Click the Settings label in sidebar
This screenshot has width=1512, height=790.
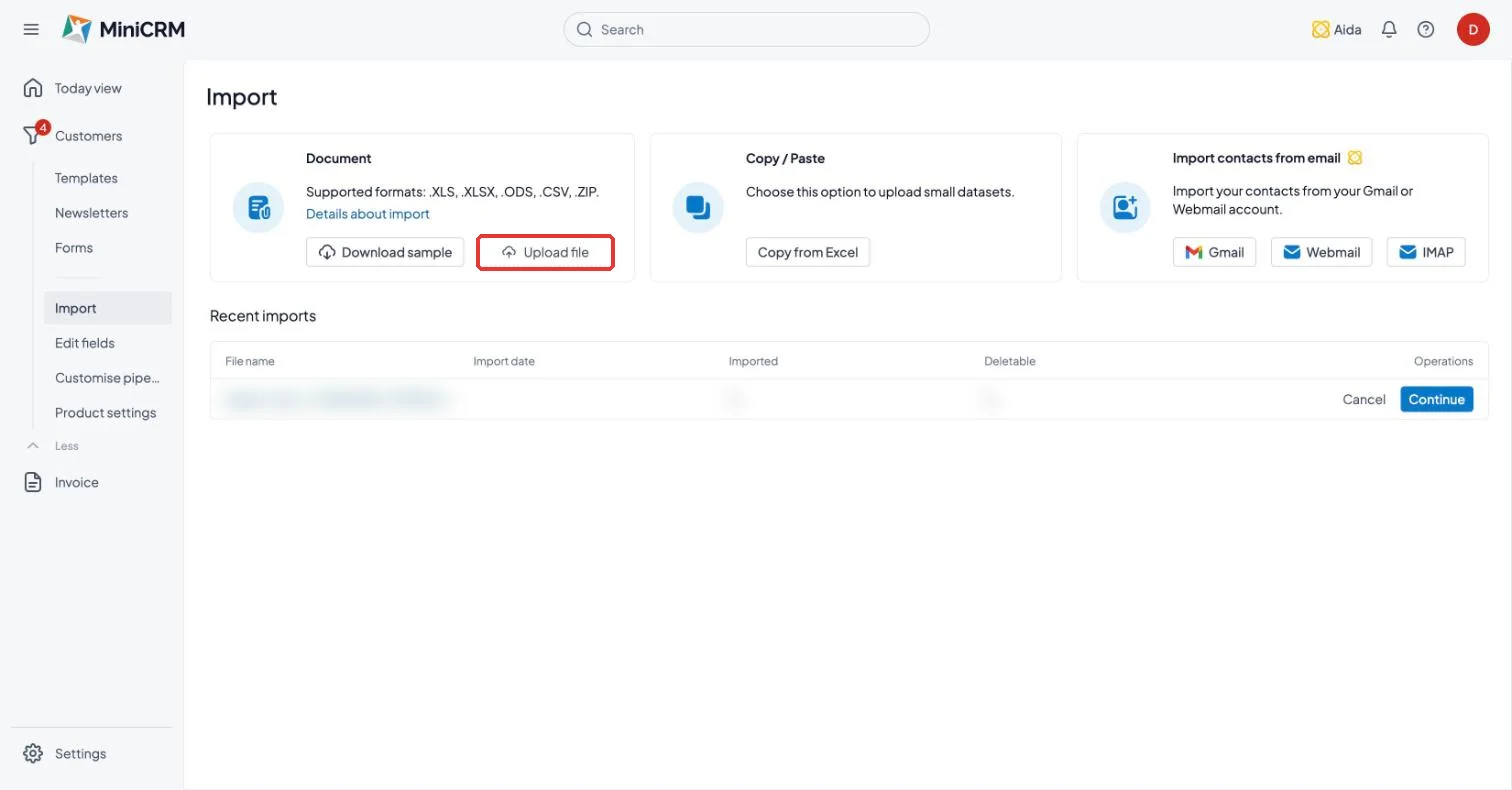click(80, 754)
